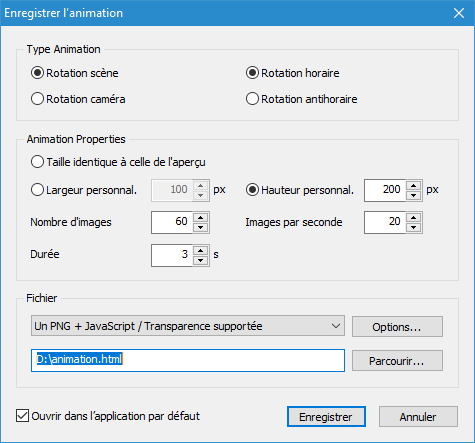Click Parcourir... to browse for file
This screenshot has width=475, height=443.
coord(397,360)
